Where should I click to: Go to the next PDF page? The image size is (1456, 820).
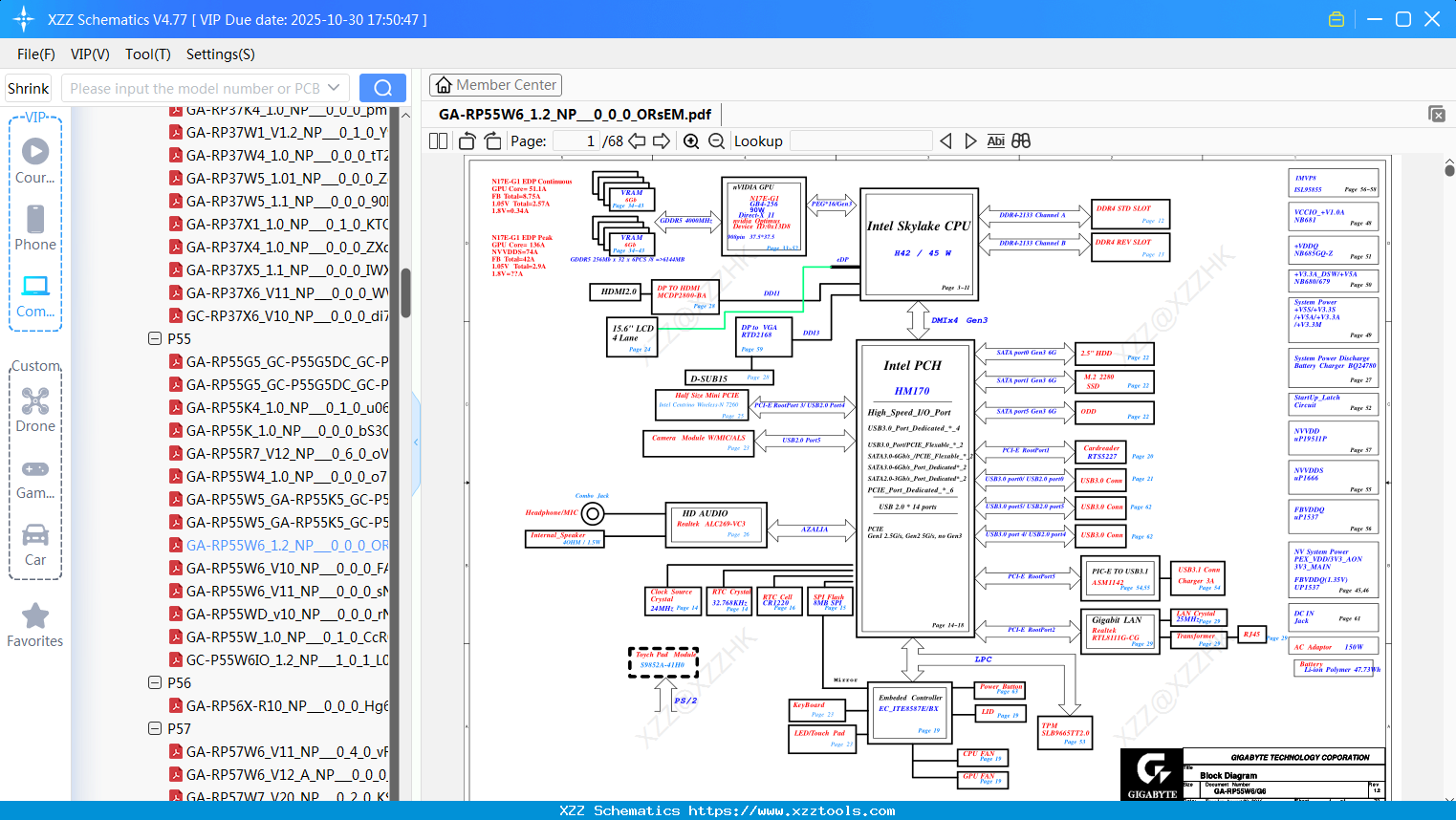click(x=662, y=140)
